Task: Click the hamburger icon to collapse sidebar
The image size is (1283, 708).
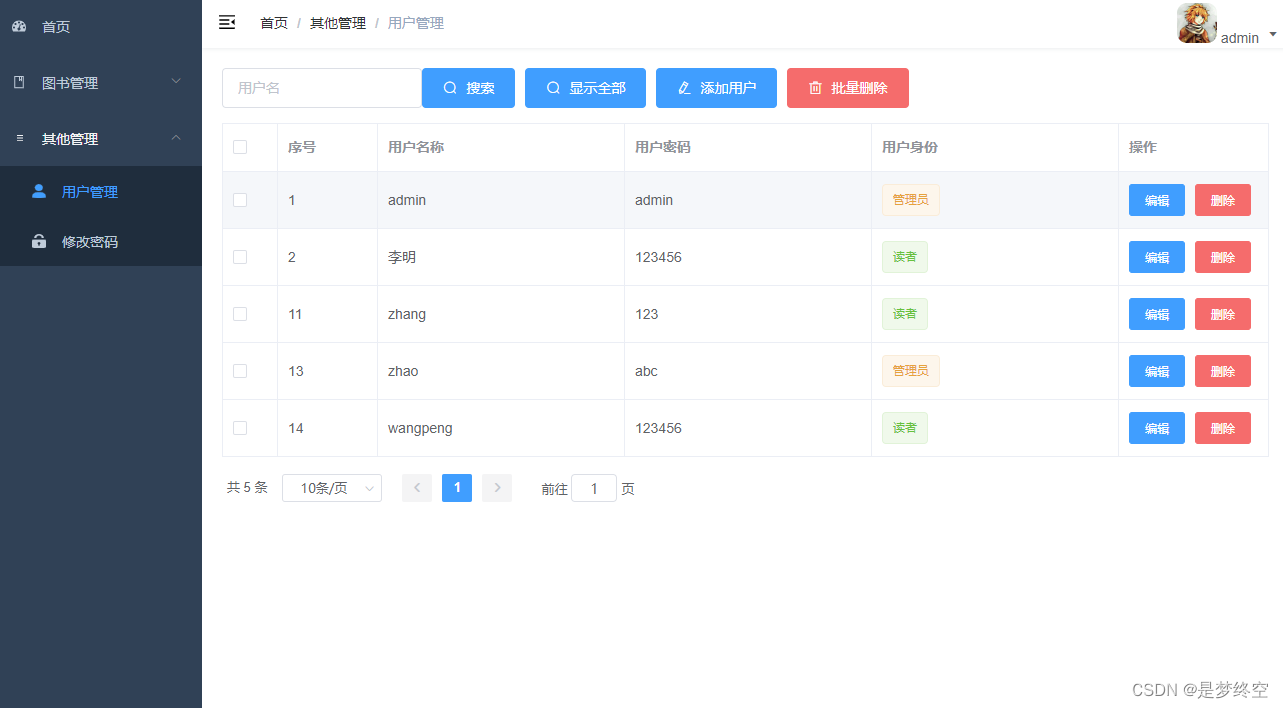Action: 227,21
